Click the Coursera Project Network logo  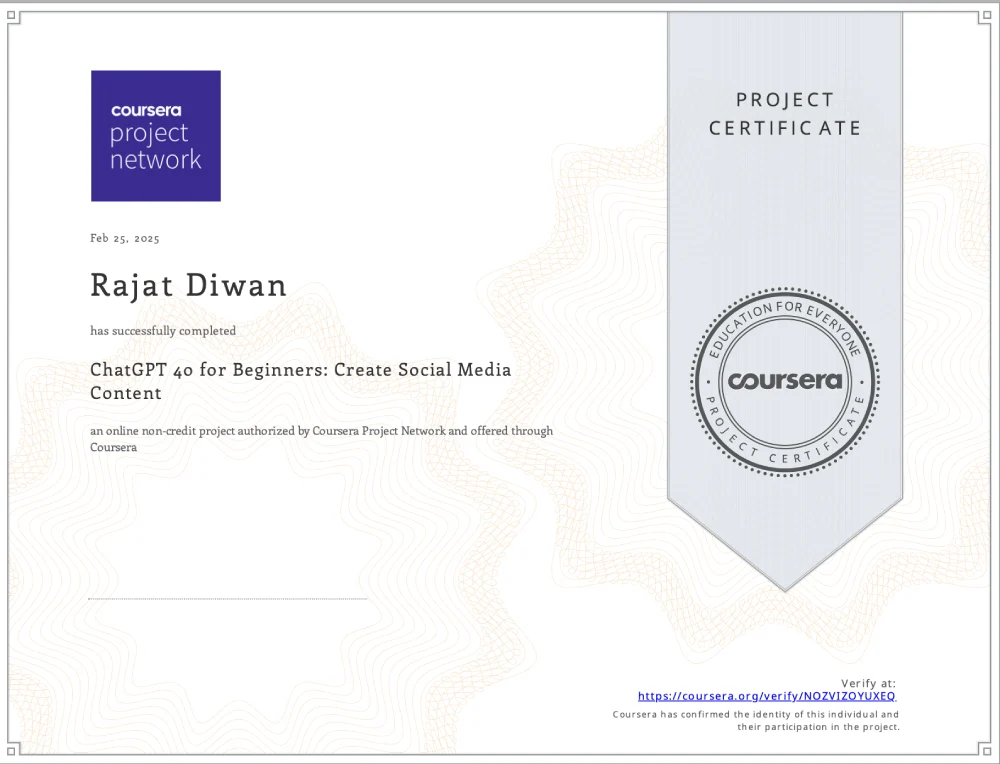pyautogui.click(x=155, y=136)
